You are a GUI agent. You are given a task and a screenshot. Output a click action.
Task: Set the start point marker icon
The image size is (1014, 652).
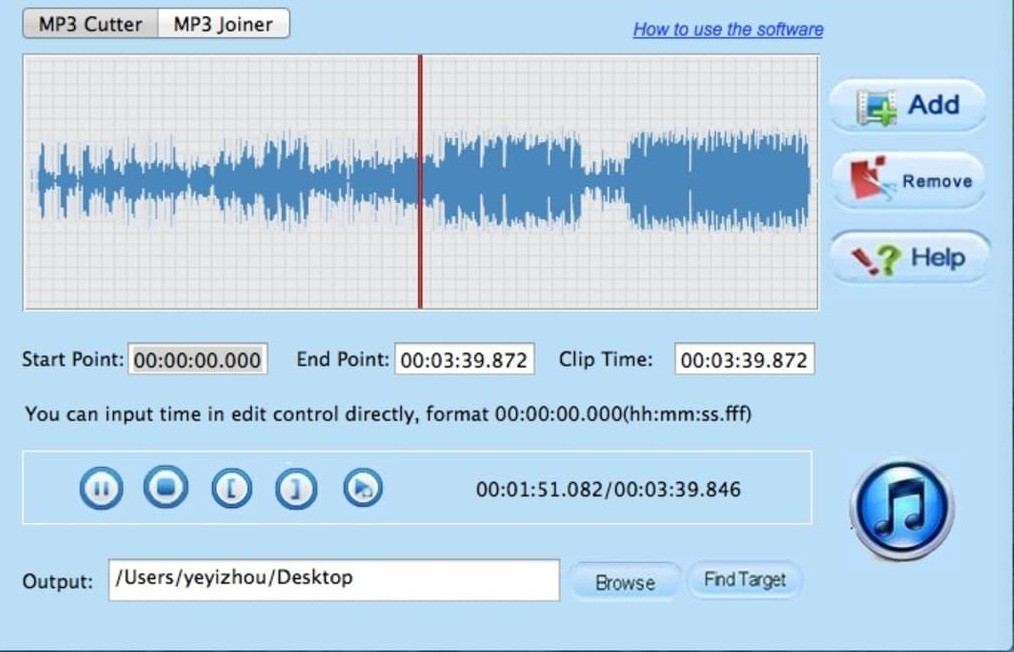click(231, 488)
